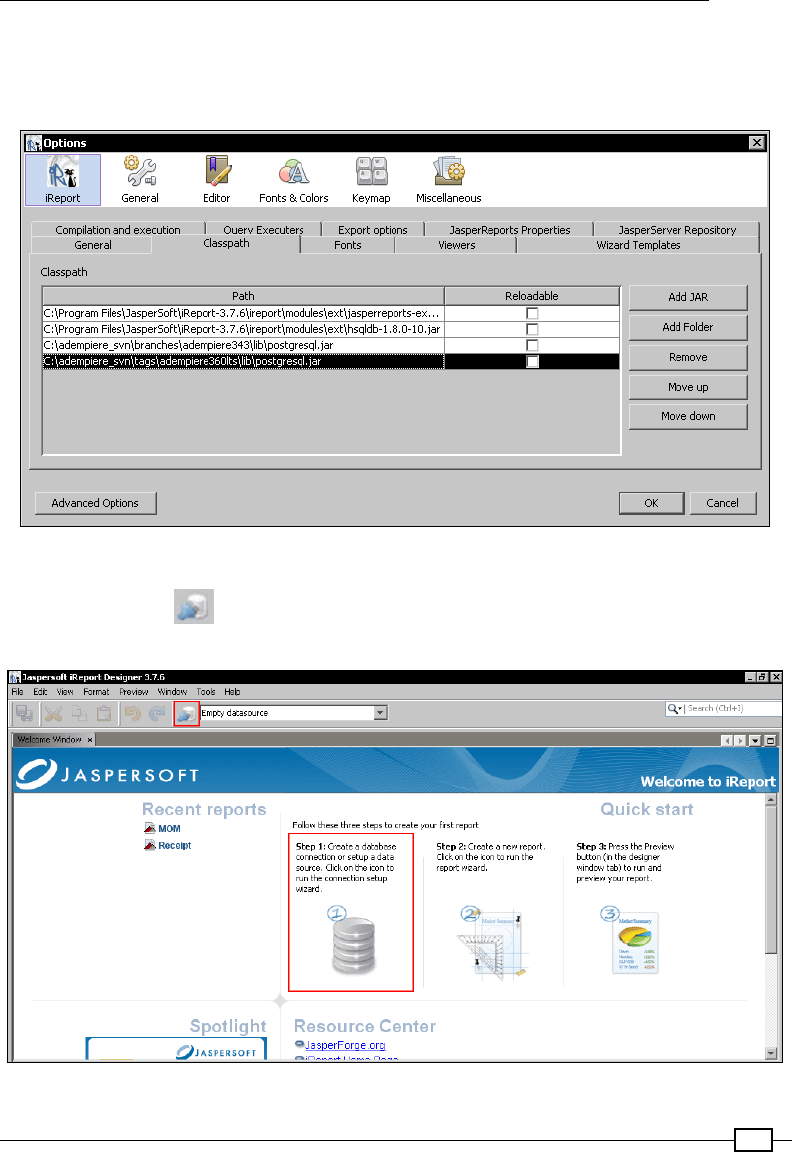Open Fonts & Colors options category
The width and height of the screenshot is (792, 1152).
(x=294, y=180)
